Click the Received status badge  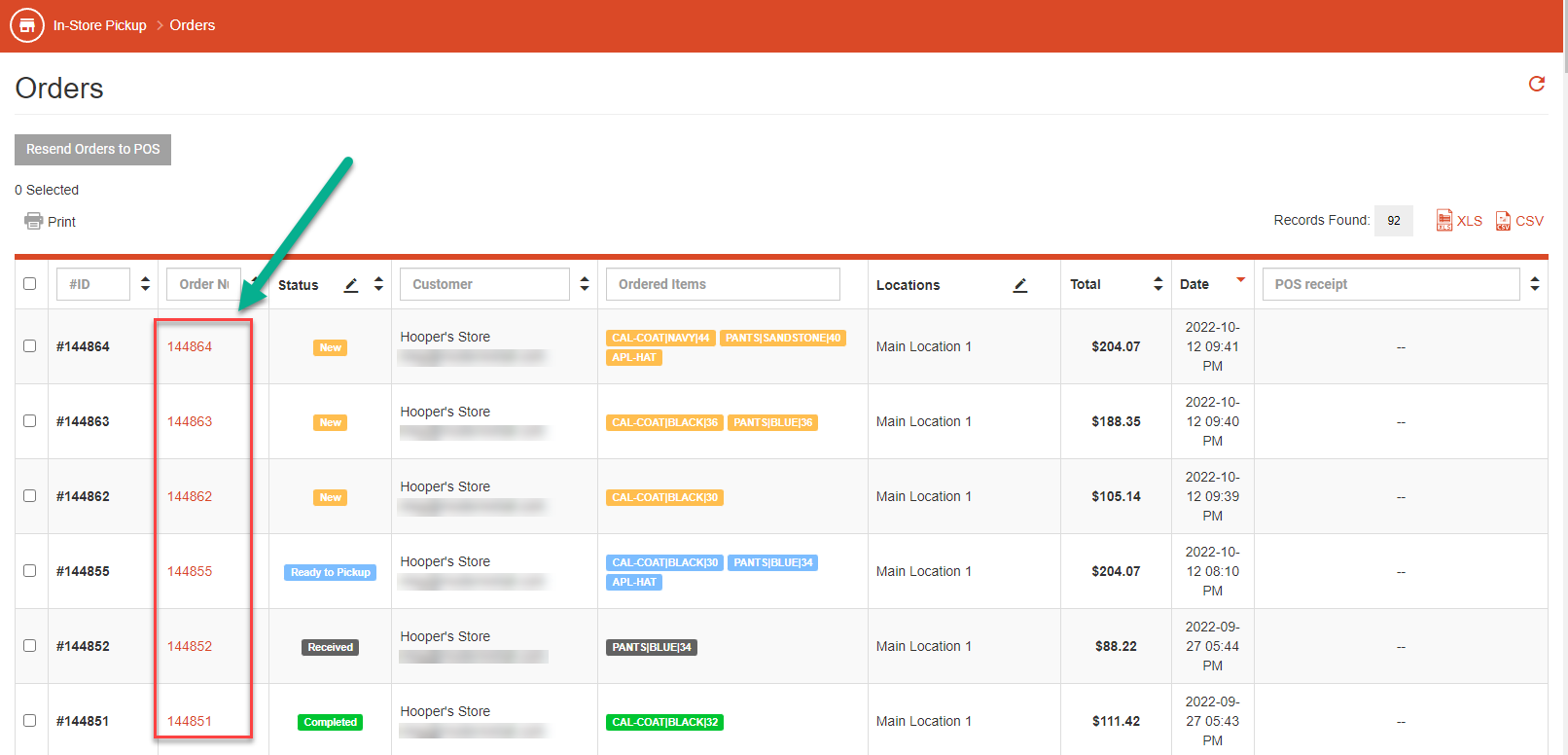(331, 647)
